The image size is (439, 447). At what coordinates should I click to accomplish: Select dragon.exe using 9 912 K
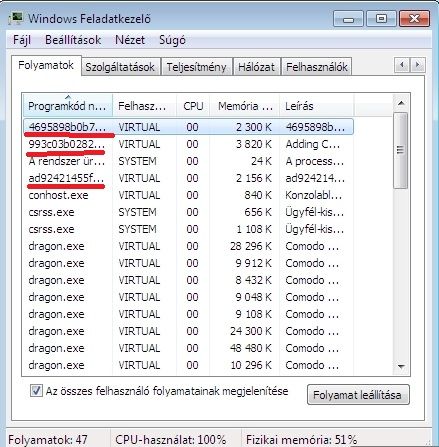point(188,263)
